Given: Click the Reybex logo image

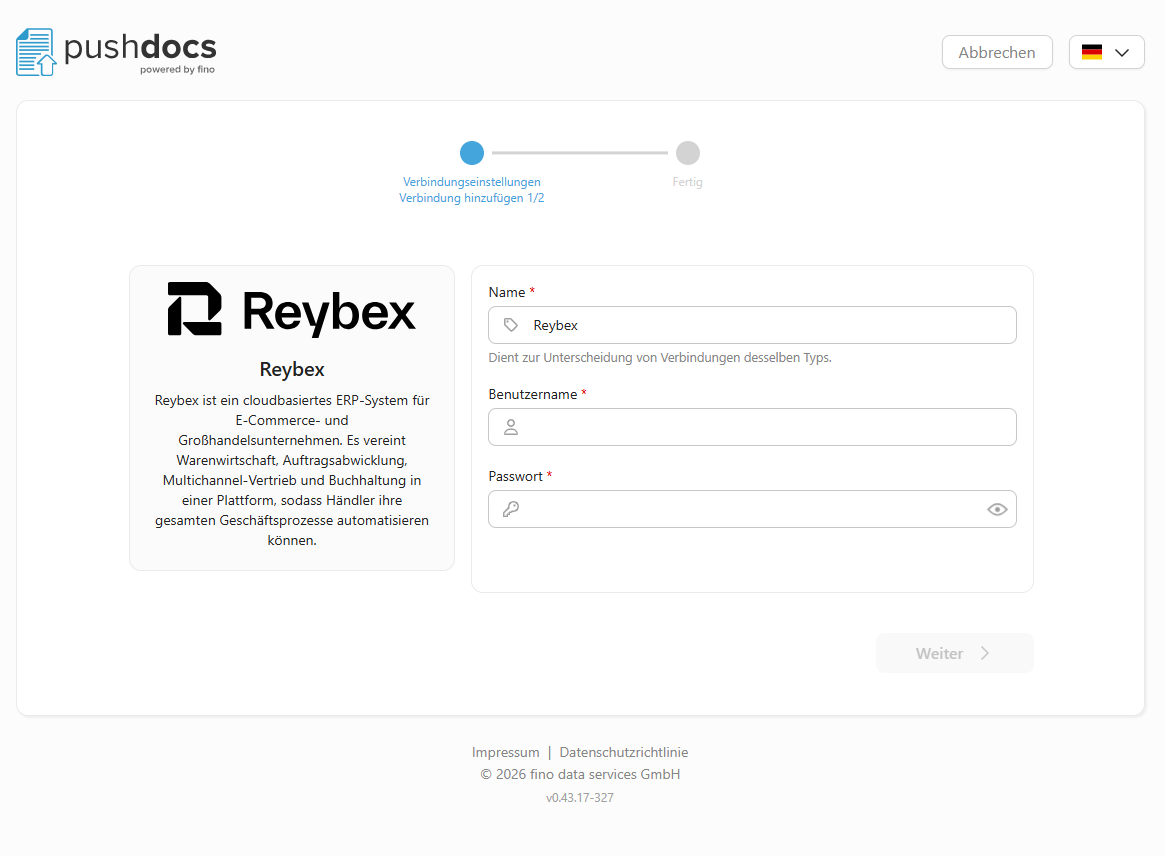Looking at the screenshot, I should coord(291,310).
